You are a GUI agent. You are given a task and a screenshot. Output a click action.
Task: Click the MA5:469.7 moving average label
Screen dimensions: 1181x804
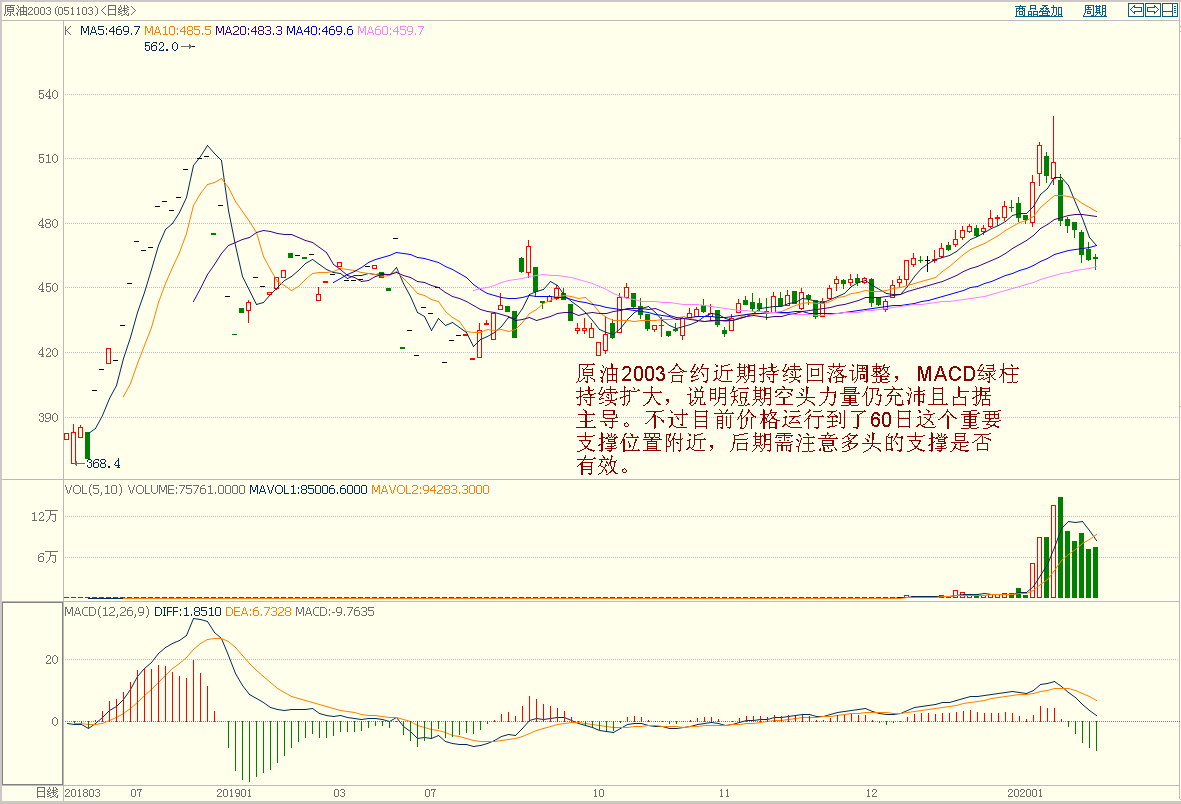coord(109,31)
